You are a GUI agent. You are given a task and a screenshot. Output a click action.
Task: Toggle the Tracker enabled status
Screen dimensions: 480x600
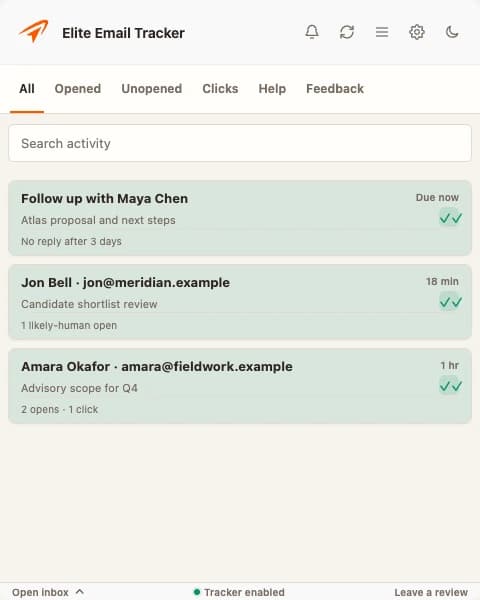pyautogui.click(x=239, y=592)
